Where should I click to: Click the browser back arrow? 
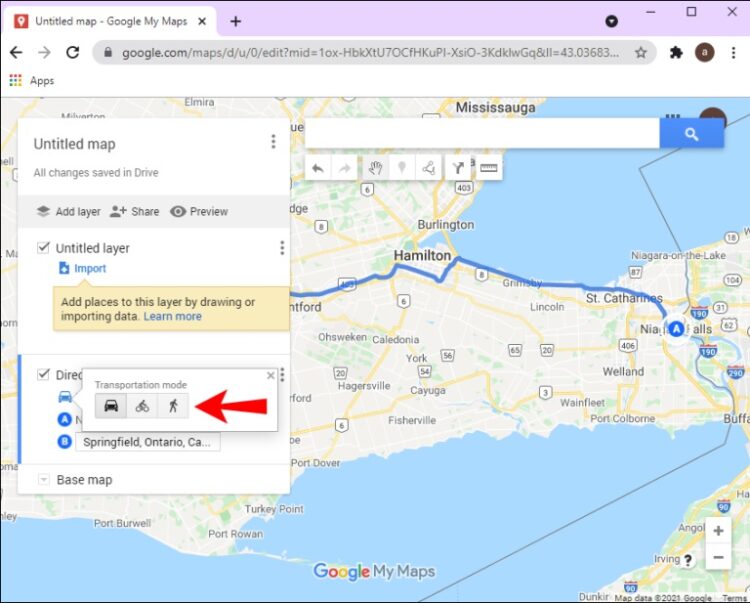coord(16,52)
